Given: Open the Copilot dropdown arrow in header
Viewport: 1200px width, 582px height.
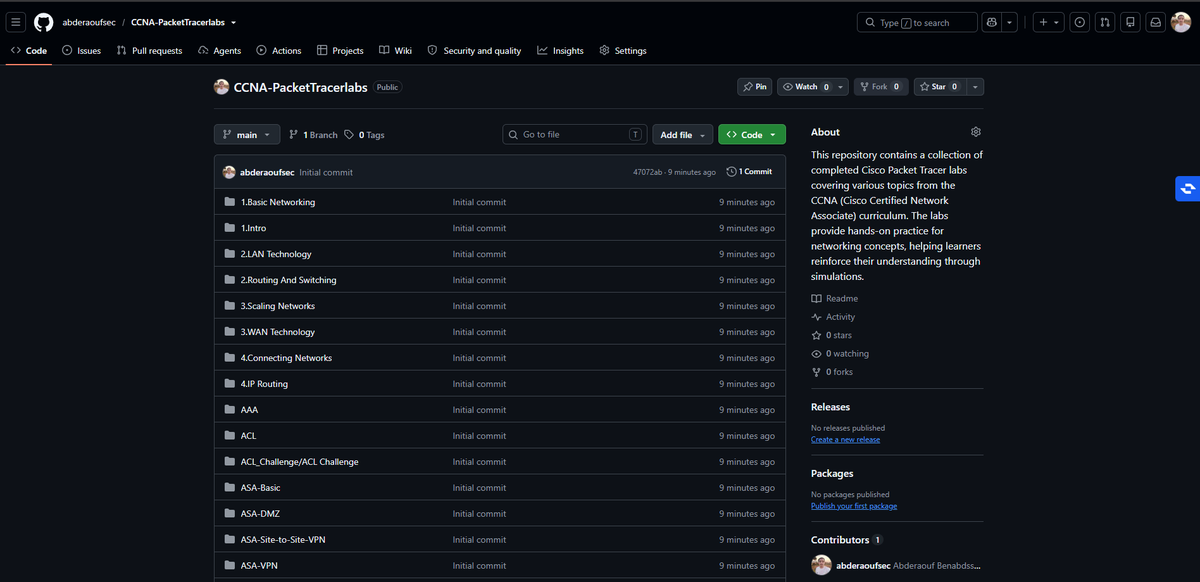Looking at the screenshot, I should pos(1010,22).
